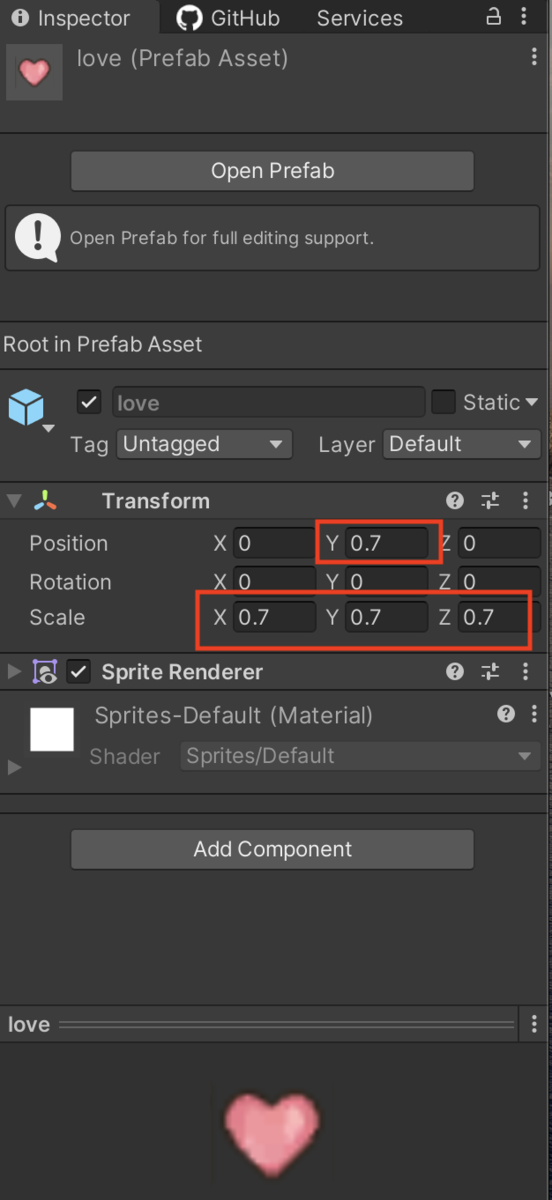The image size is (552, 1200).
Task: Toggle the love object active checkbox
Action: pos(89,402)
